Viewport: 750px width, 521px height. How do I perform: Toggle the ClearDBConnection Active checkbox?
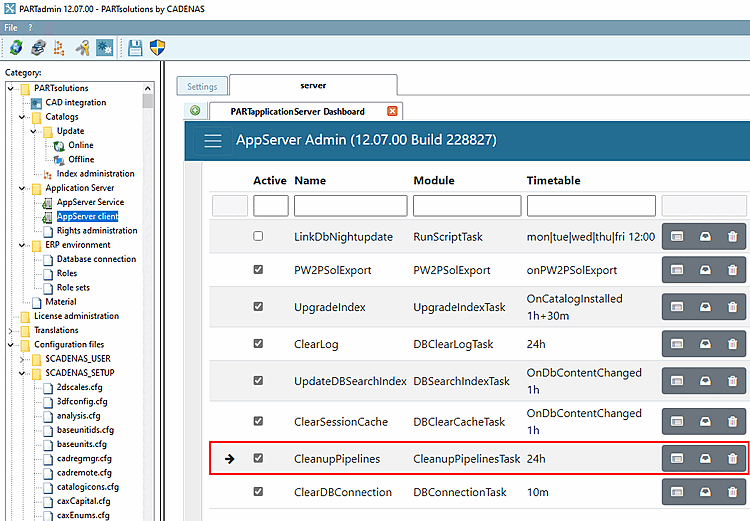(258, 491)
